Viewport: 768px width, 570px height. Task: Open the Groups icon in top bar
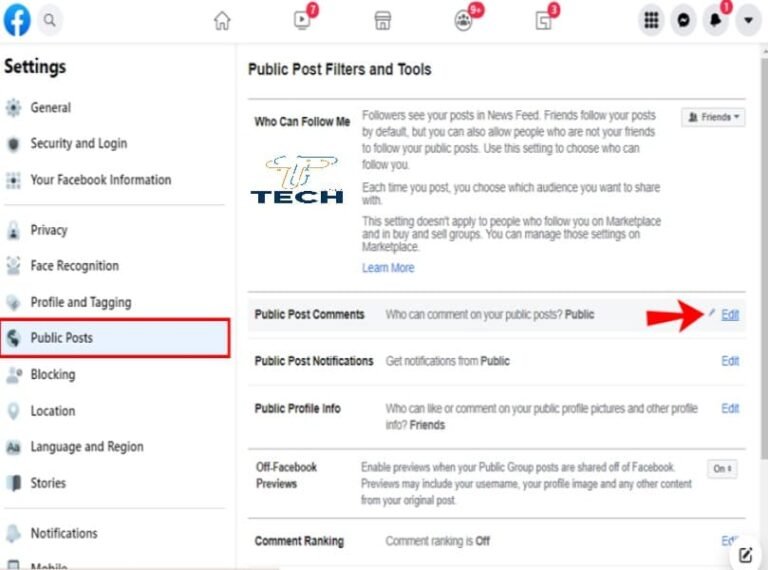[463, 21]
